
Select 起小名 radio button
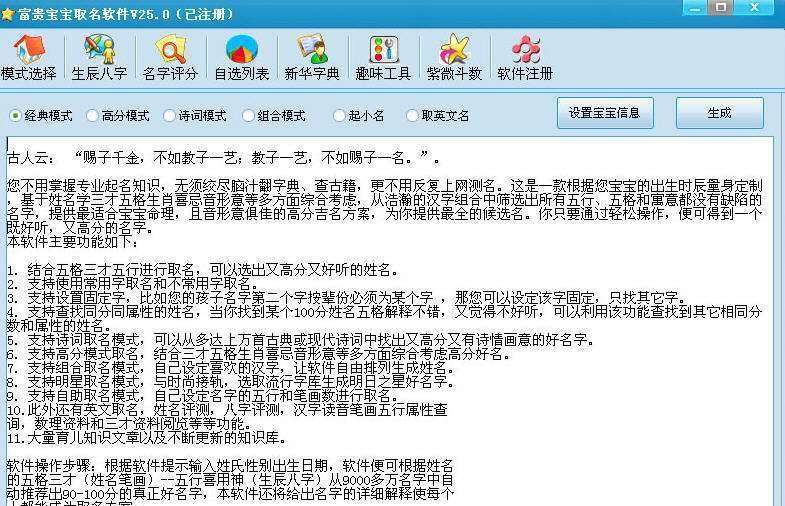click(339, 116)
